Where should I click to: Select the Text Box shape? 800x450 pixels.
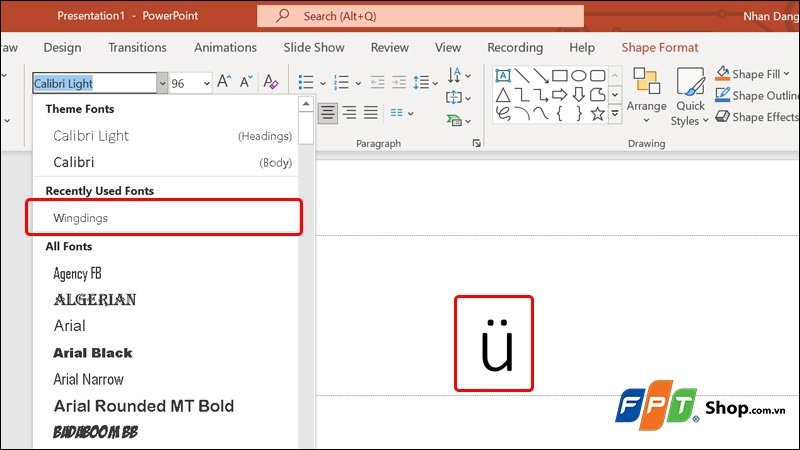(503, 76)
